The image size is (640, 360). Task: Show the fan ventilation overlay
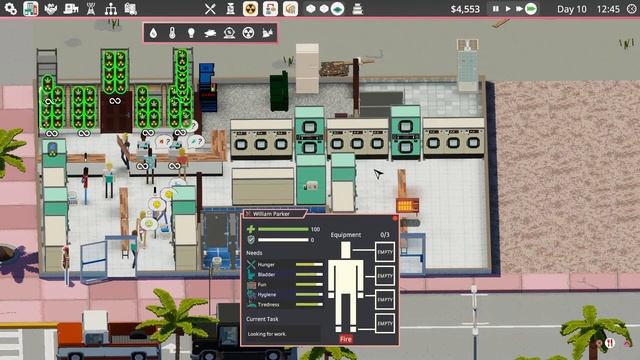pos(248,33)
